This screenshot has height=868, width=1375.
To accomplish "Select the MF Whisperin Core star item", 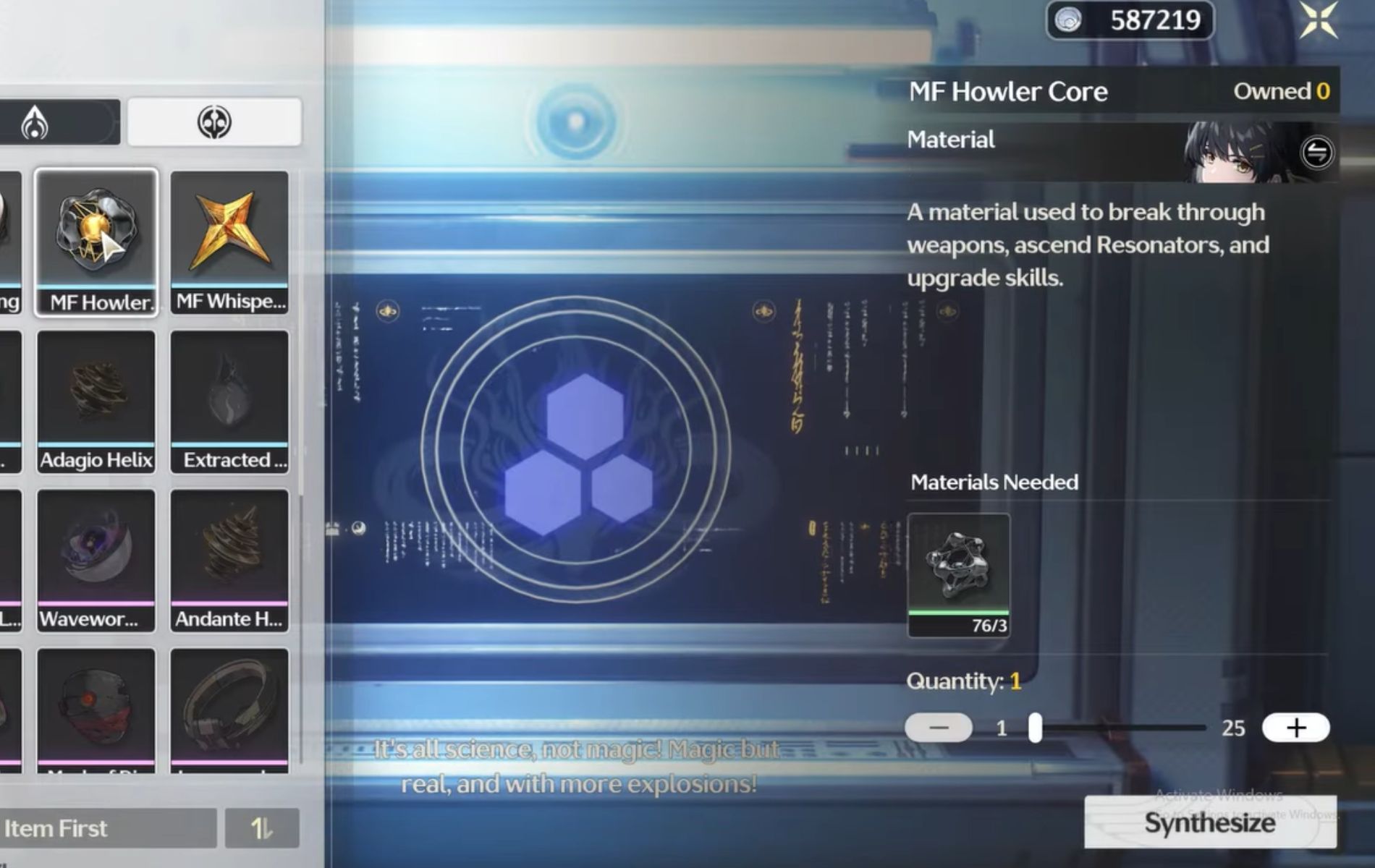I will point(229,242).
